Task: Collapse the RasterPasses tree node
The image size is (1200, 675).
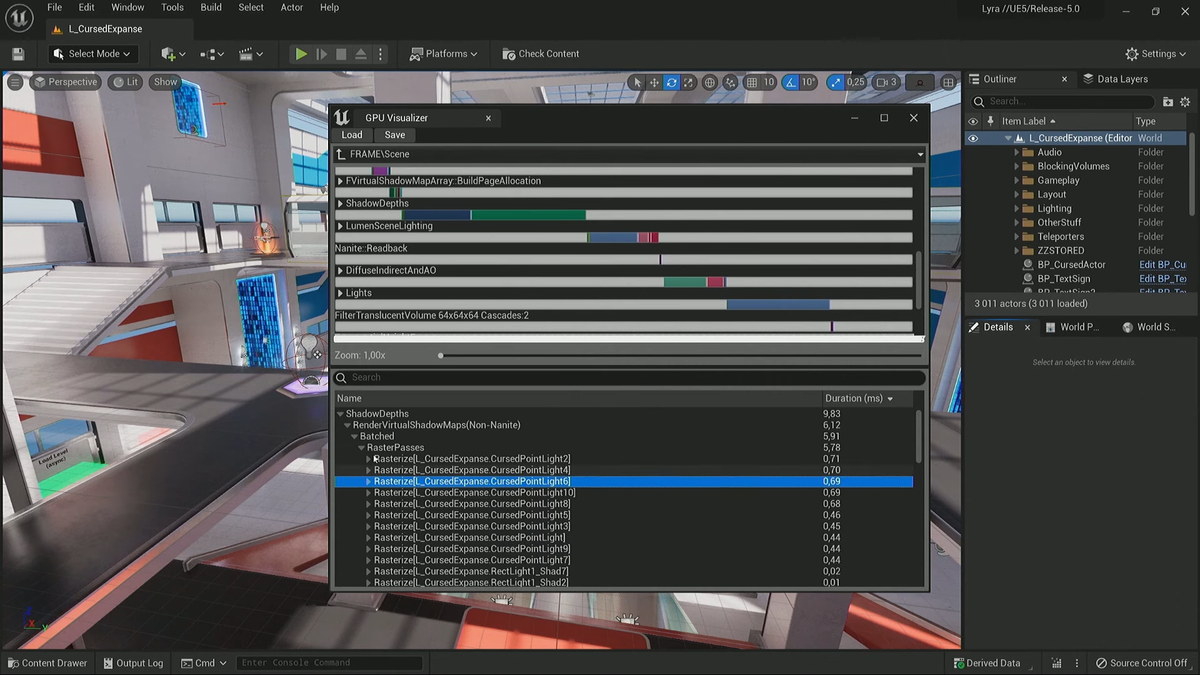Action: click(x=363, y=448)
